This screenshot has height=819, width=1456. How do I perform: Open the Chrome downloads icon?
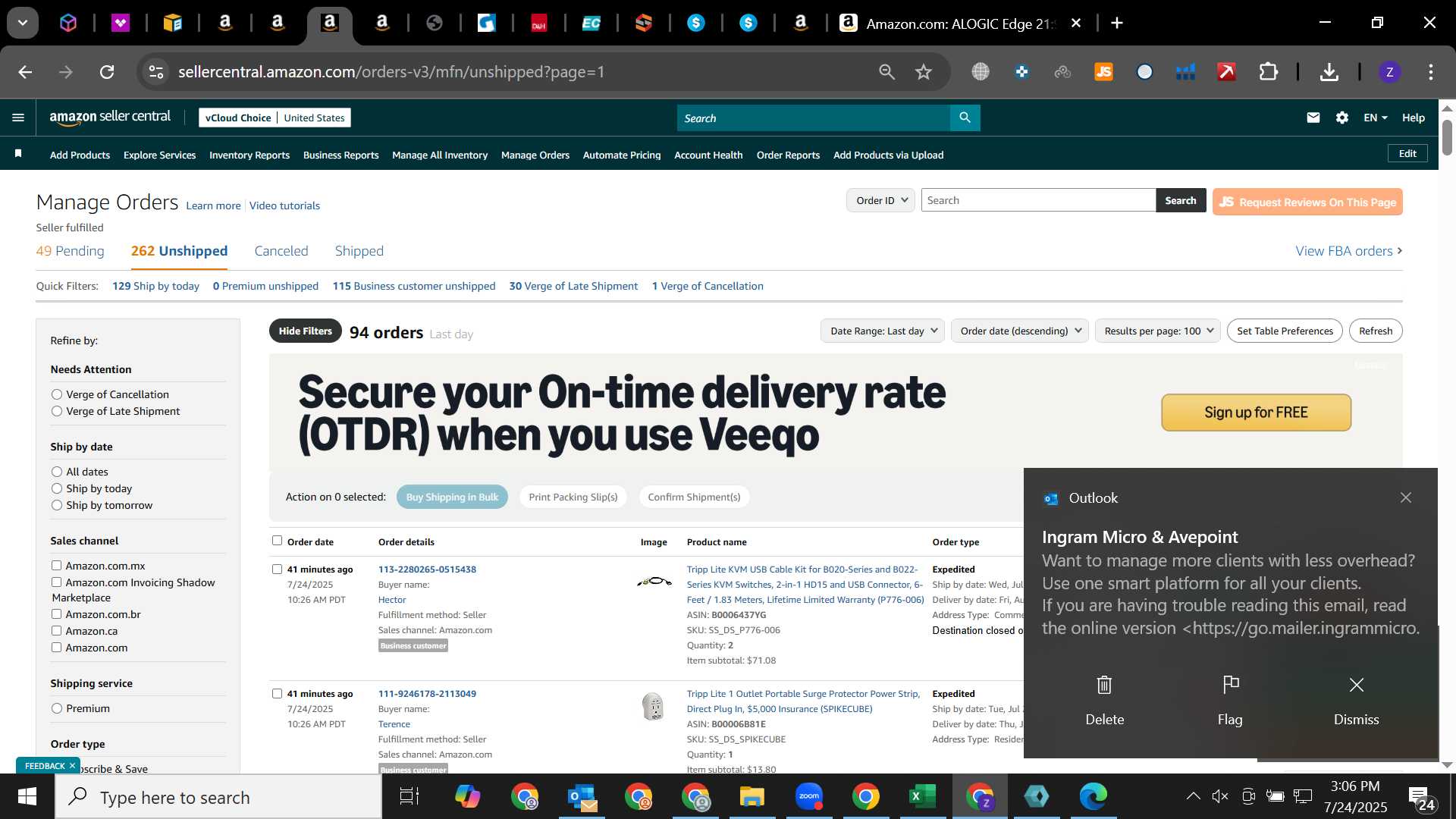point(1329,72)
